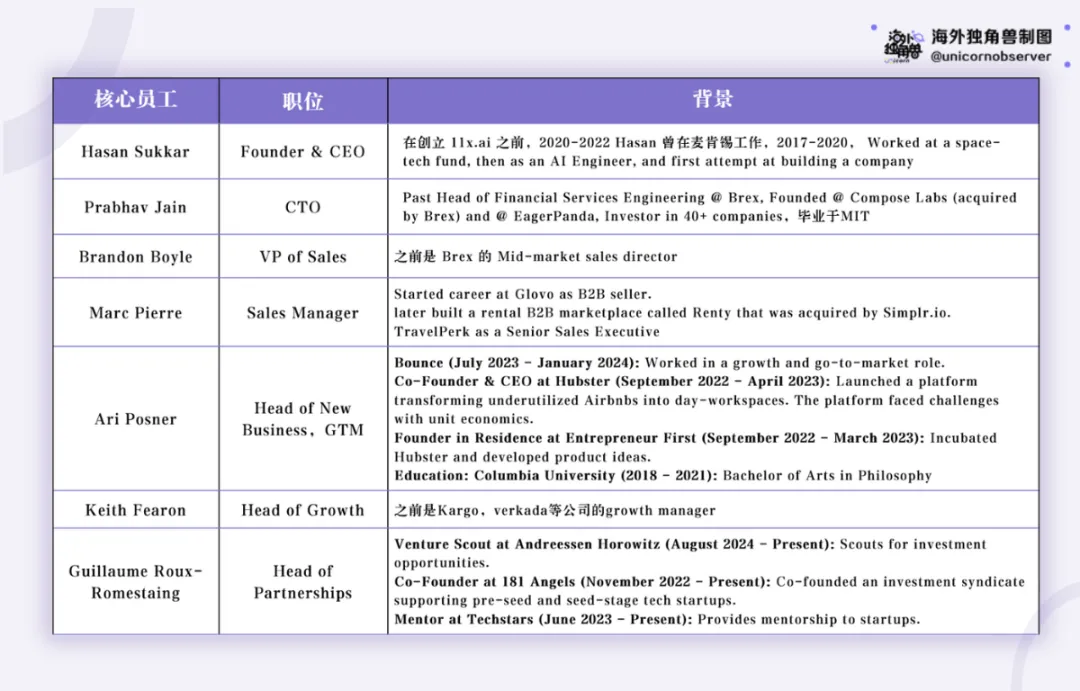1080x691 pixels.
Task: Select the Head of New Business, GTM cell
Action: [303, 419]
